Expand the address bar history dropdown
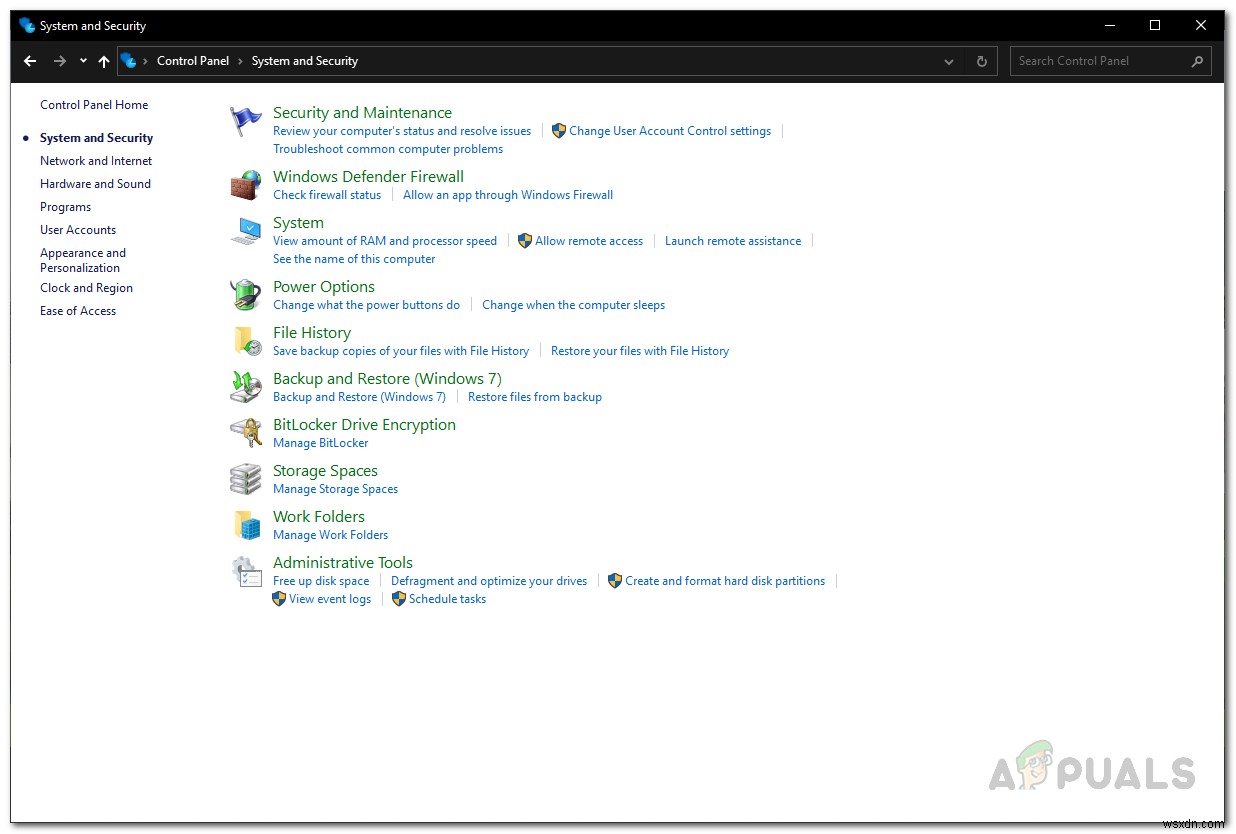The width and height of the screenshot is (1236, 834). click(949, 61)
